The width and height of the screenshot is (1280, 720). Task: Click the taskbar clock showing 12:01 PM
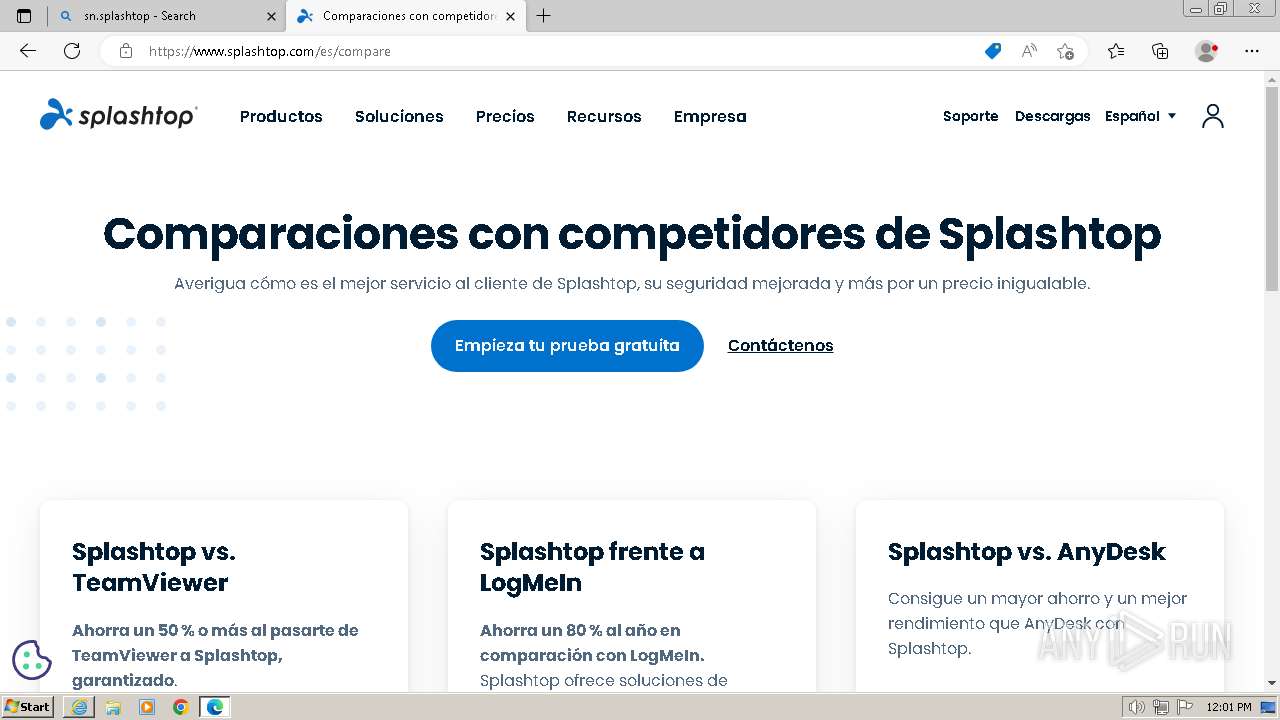click(1228, 707)
